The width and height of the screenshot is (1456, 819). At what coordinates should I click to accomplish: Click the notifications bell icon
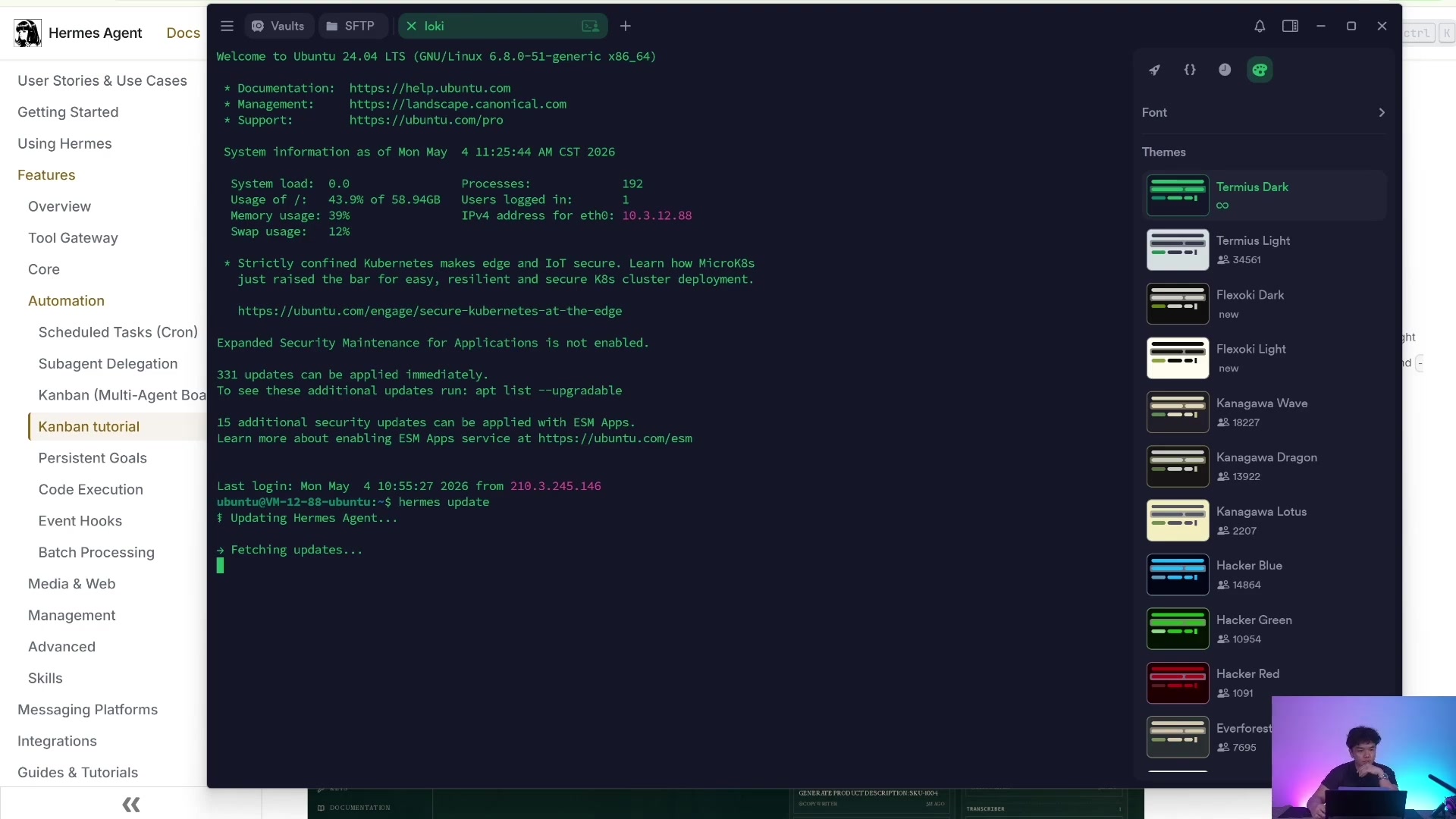[1260, 26]
